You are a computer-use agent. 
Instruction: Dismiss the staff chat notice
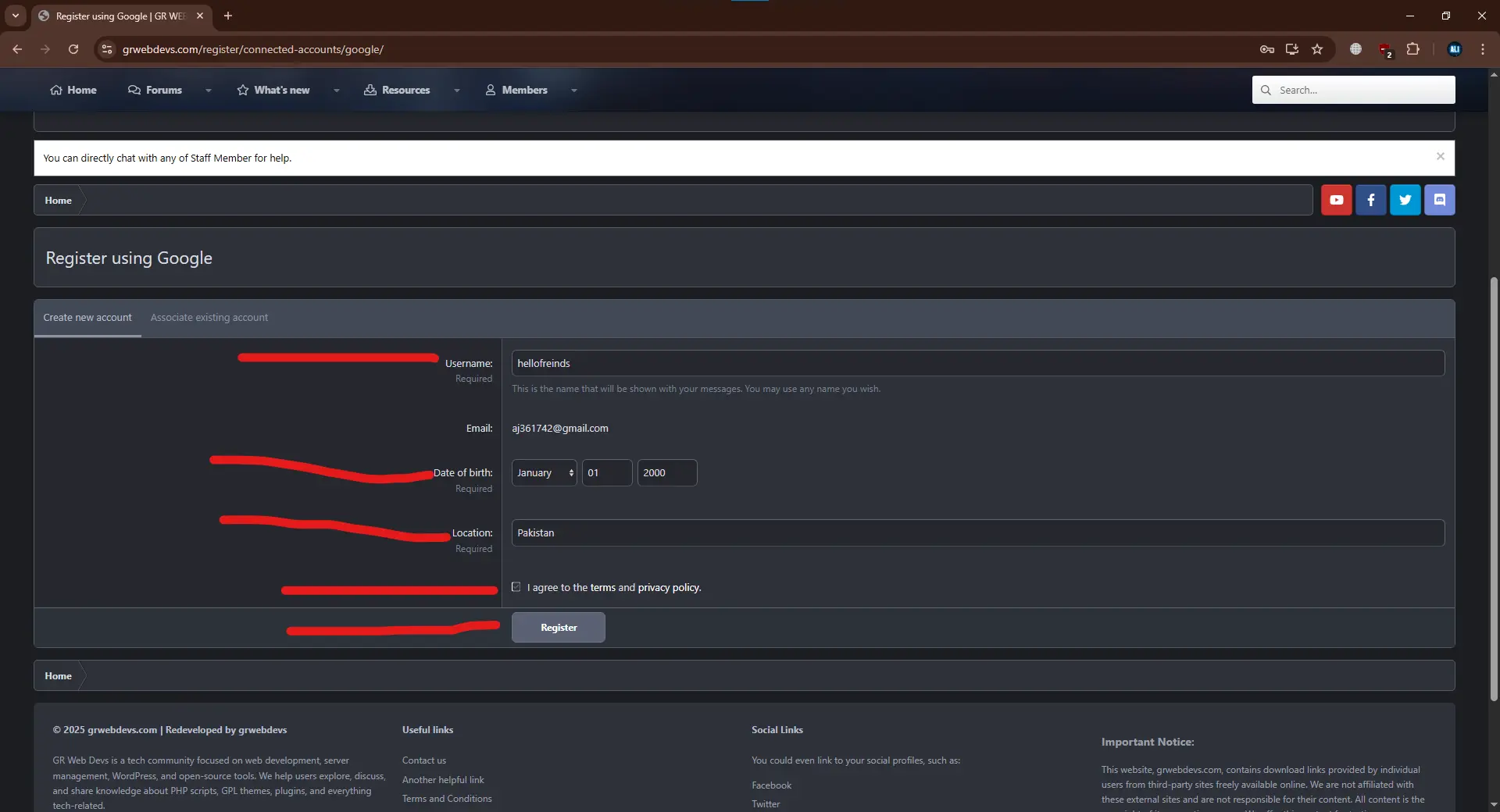(x=1440, y=157)
